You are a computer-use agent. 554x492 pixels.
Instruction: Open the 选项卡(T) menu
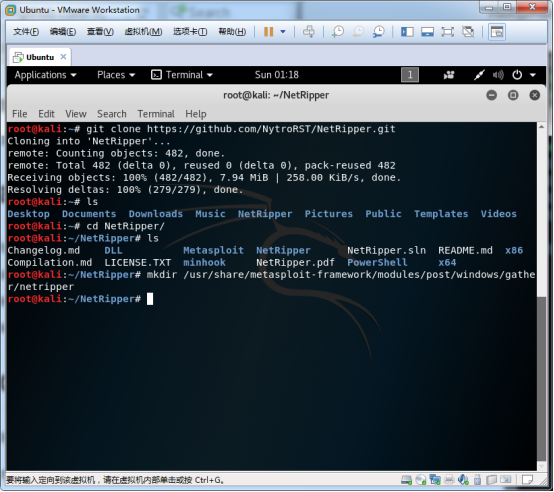(190, 32)
